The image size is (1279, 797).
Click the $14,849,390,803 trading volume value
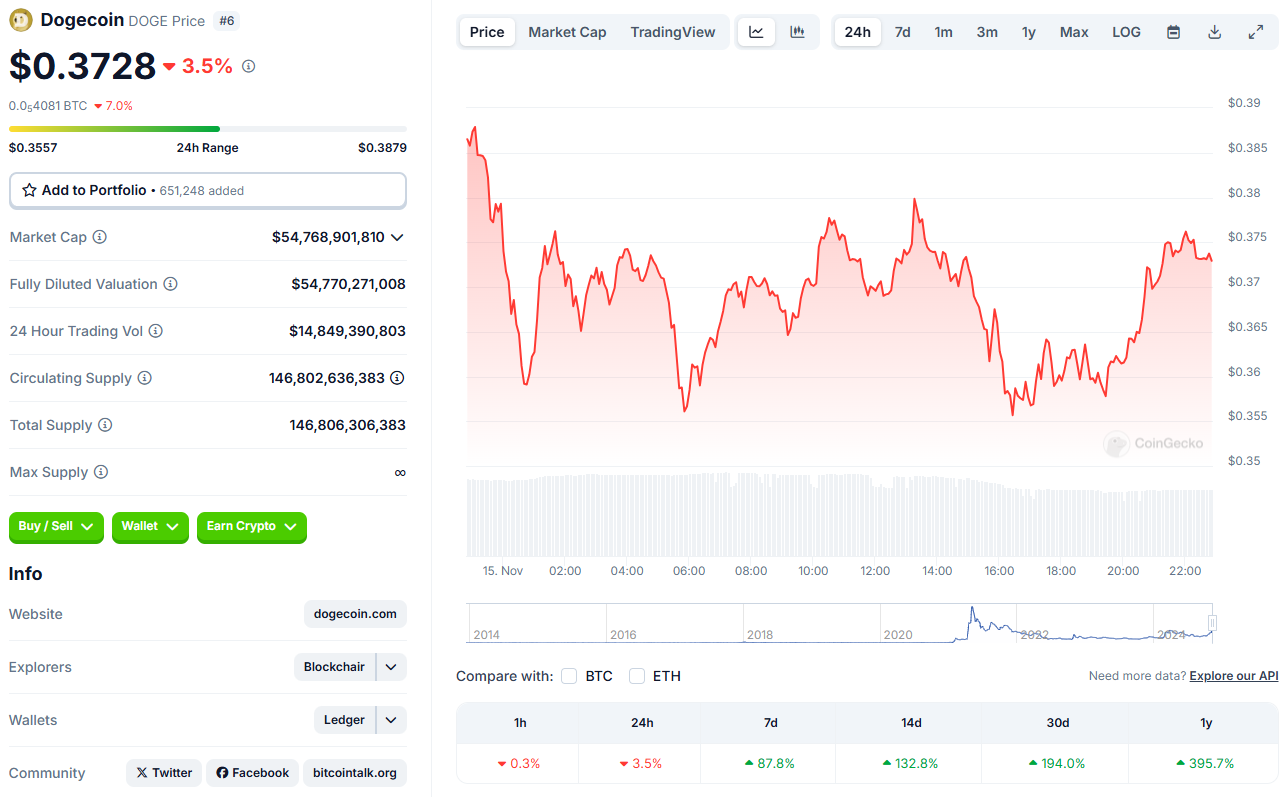[348, 331]
